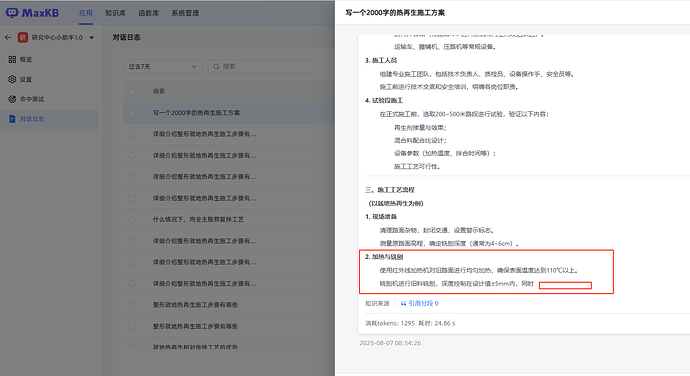Open the 设置 gear icon in sidebar
This screenshot has height=376, width=690.
(12, 79)
